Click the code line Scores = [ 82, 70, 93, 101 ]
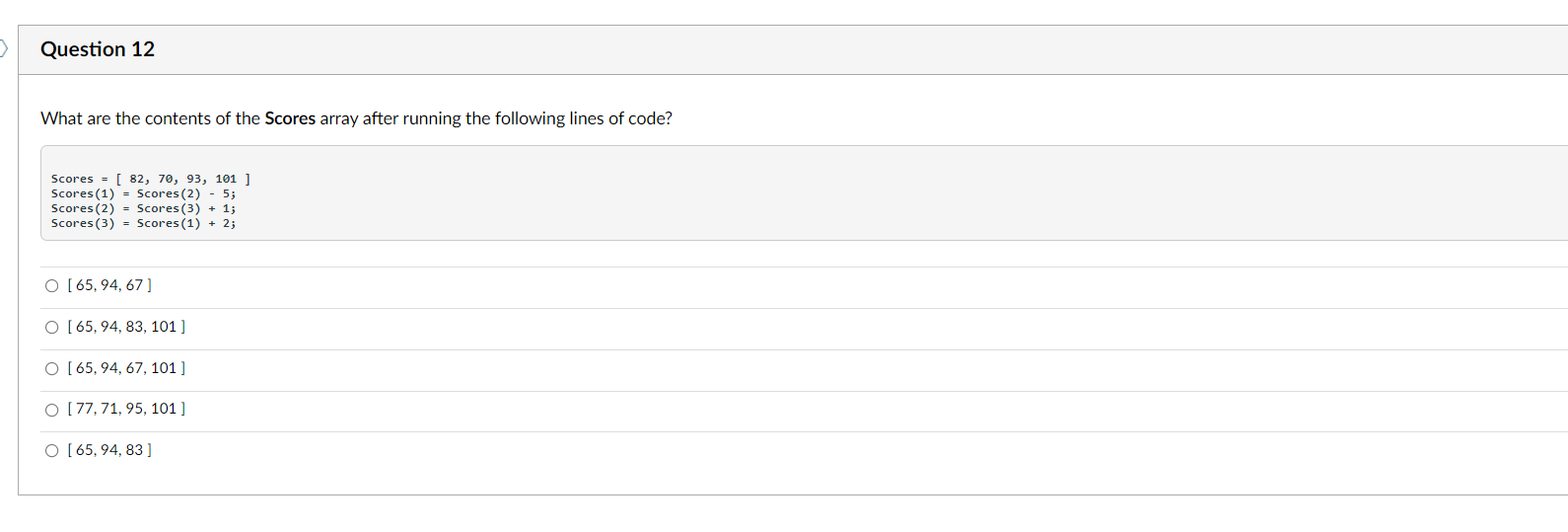This screenshot has width=1568, height=532. pos(151,179)
